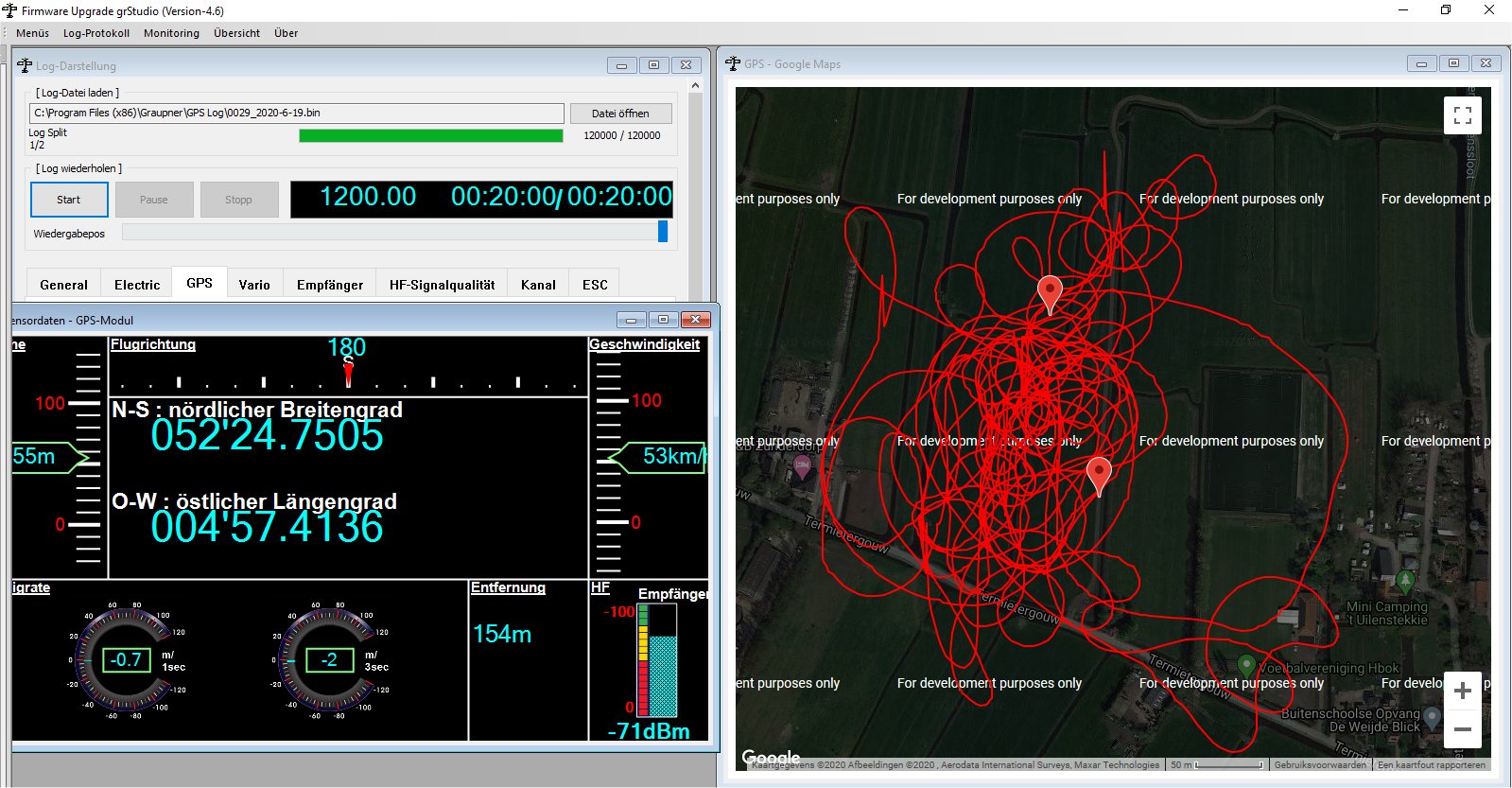Click the log file path field

297,113
